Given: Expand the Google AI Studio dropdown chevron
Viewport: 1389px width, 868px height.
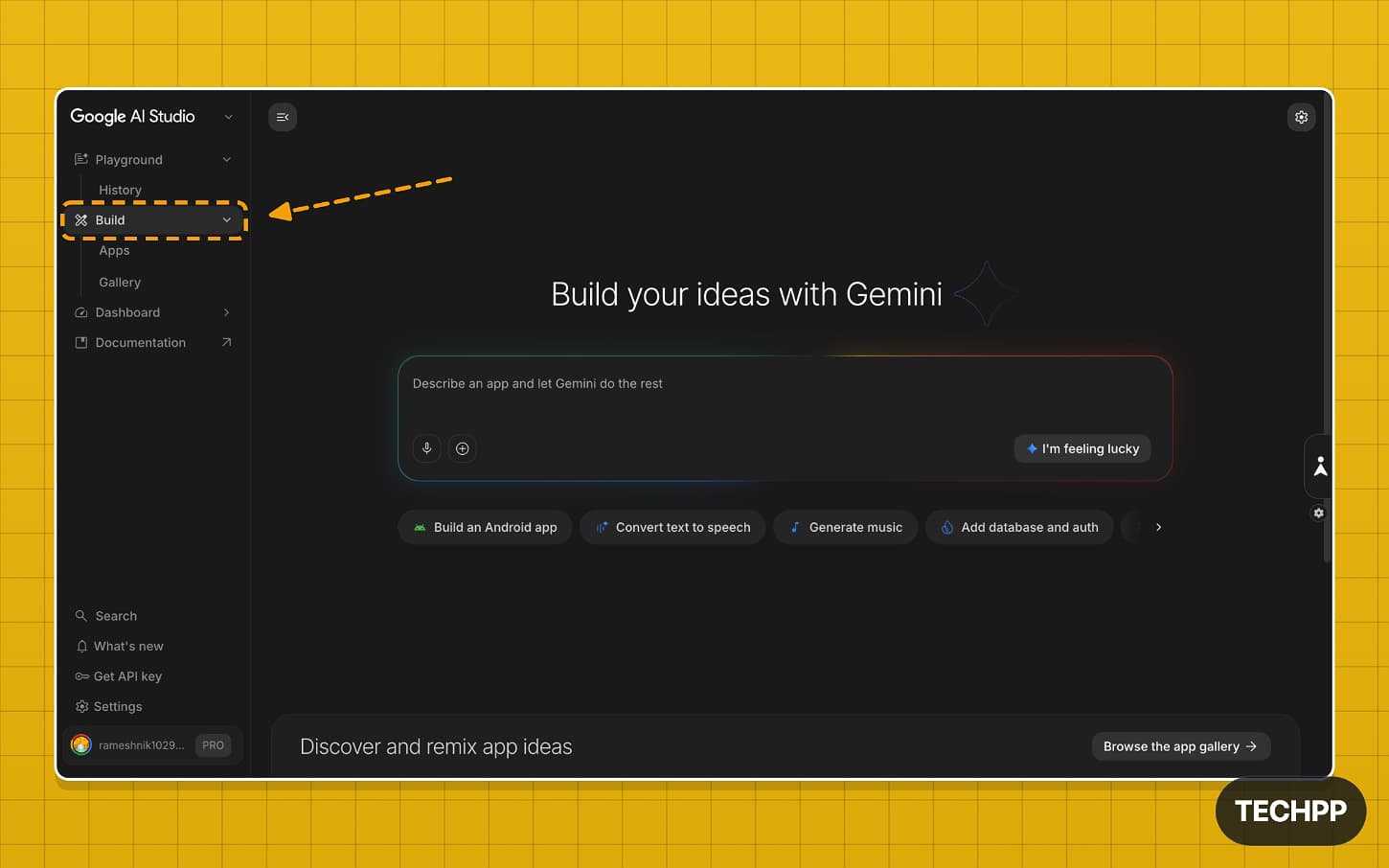Looking at the screenshot, I should pyautogui.click(x=228, y=117).
